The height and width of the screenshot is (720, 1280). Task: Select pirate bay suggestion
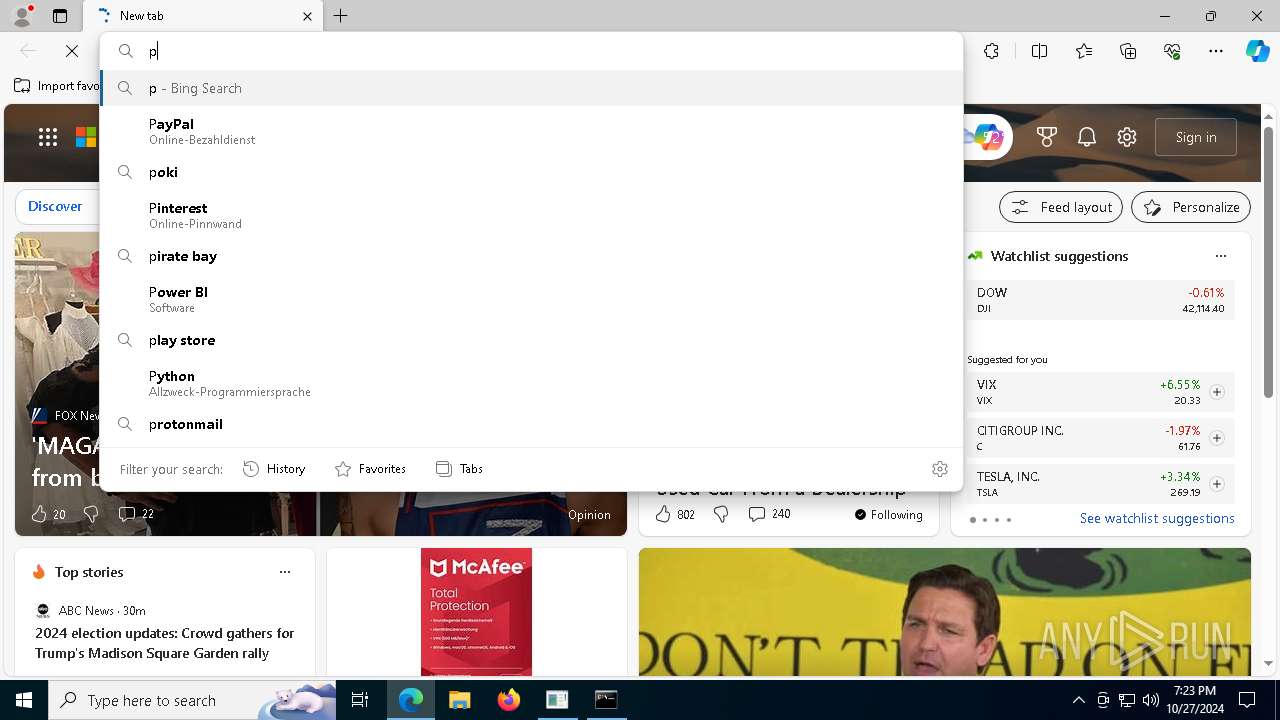[x=531, y=256]
